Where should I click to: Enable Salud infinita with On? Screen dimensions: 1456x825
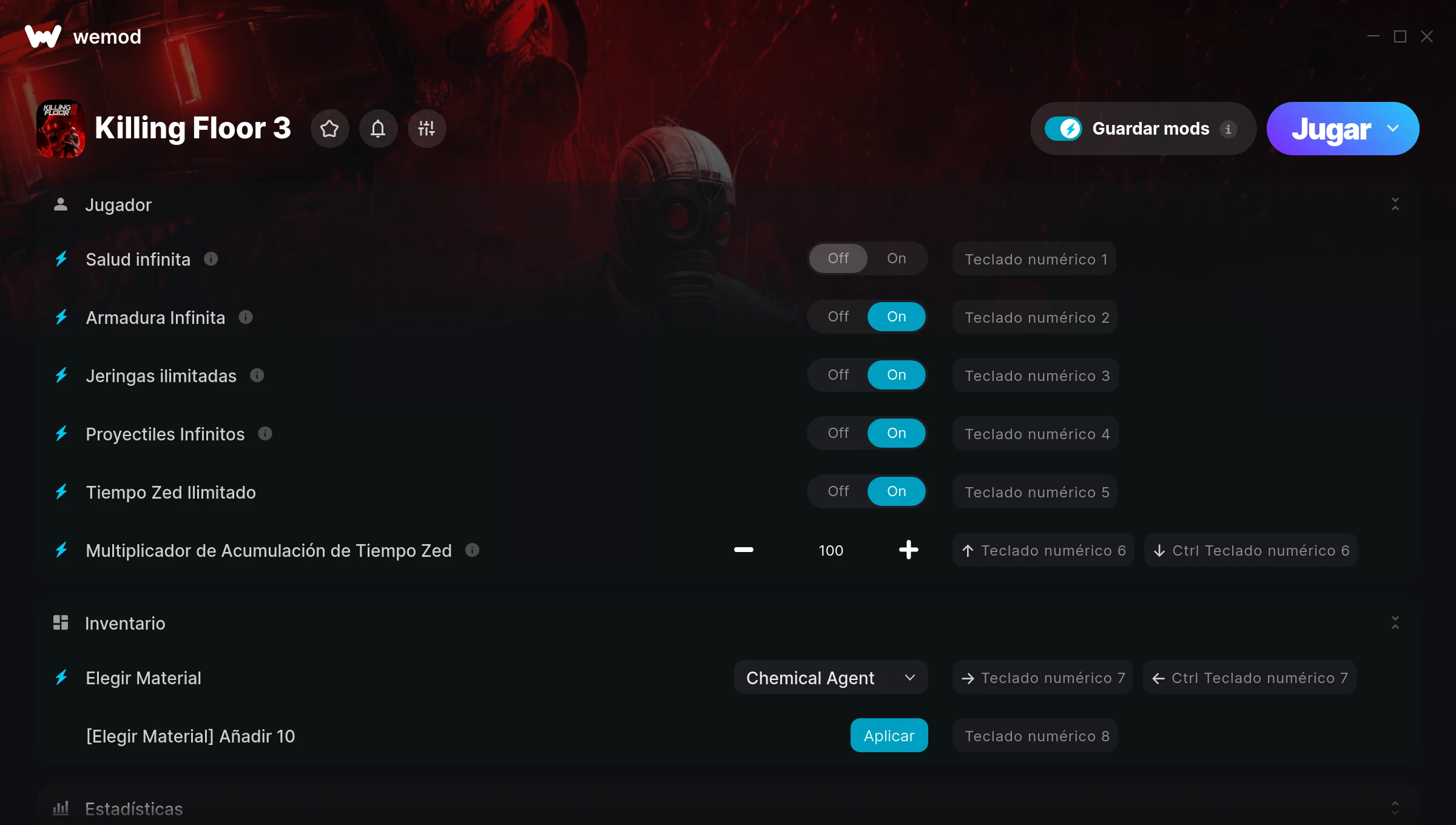click(896, 258)
